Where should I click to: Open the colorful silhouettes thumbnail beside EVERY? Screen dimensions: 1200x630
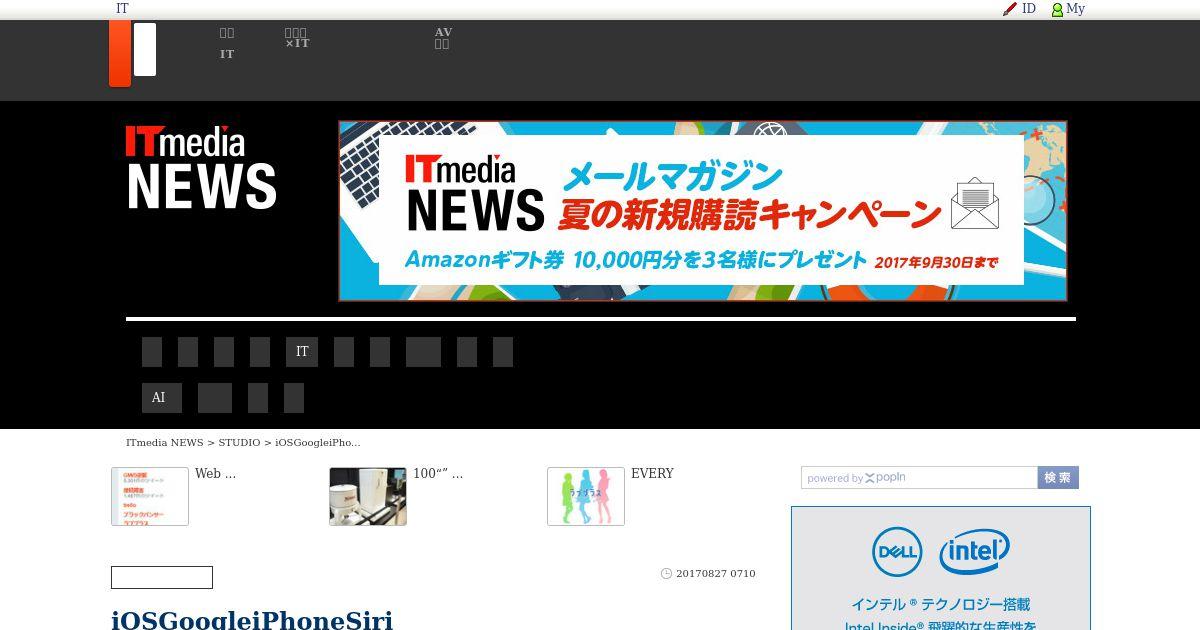586,496
